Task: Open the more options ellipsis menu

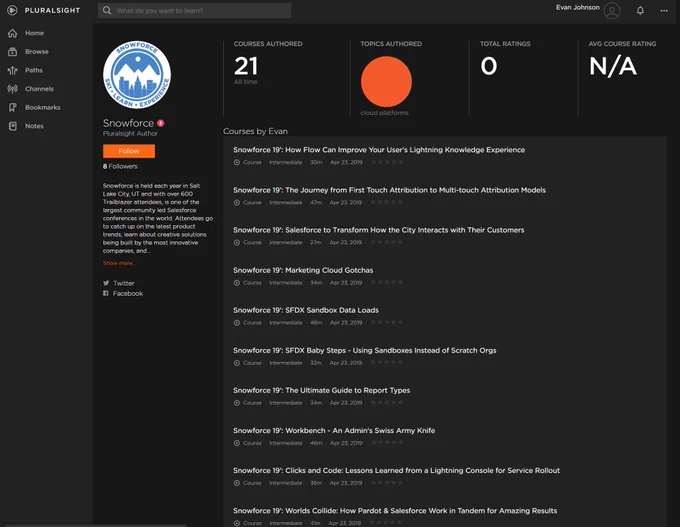Action: [664, 10]
